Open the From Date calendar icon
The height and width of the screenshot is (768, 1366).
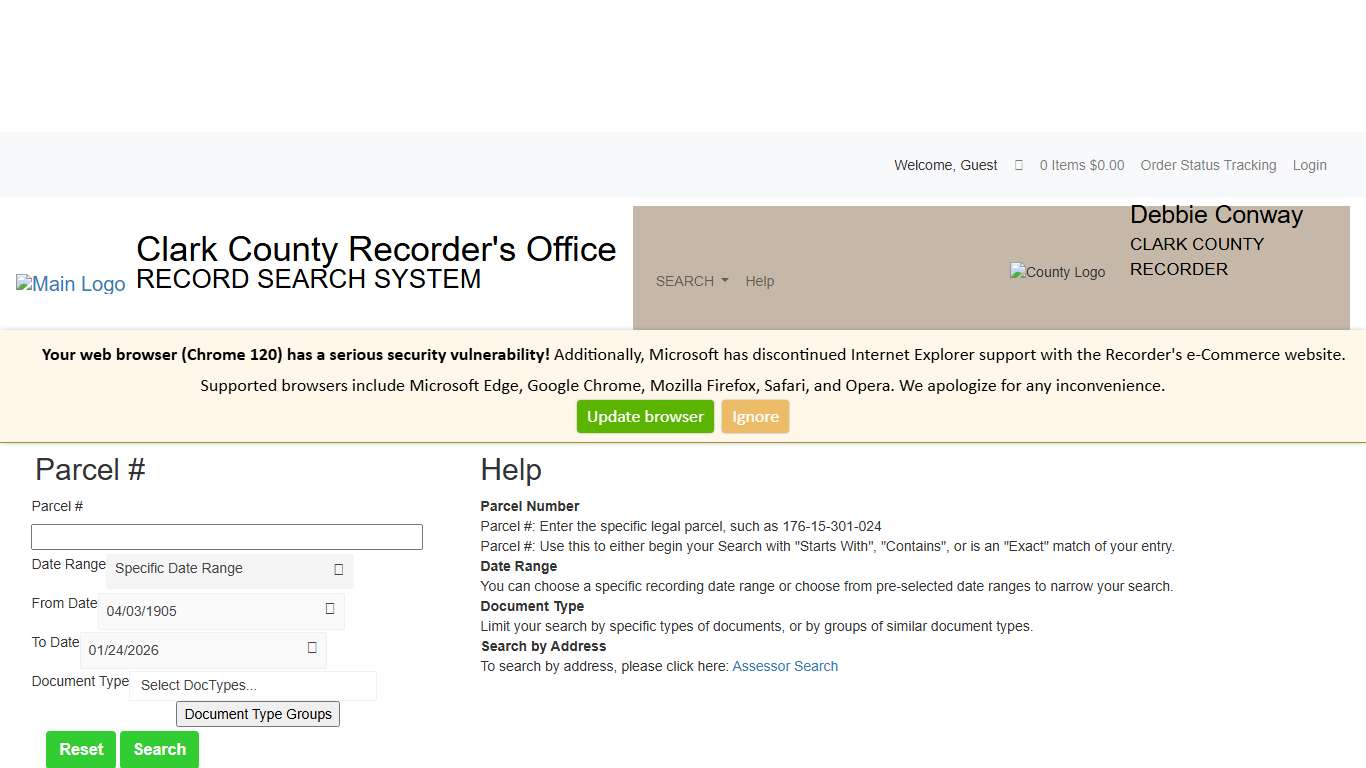(x=330, y=609)
